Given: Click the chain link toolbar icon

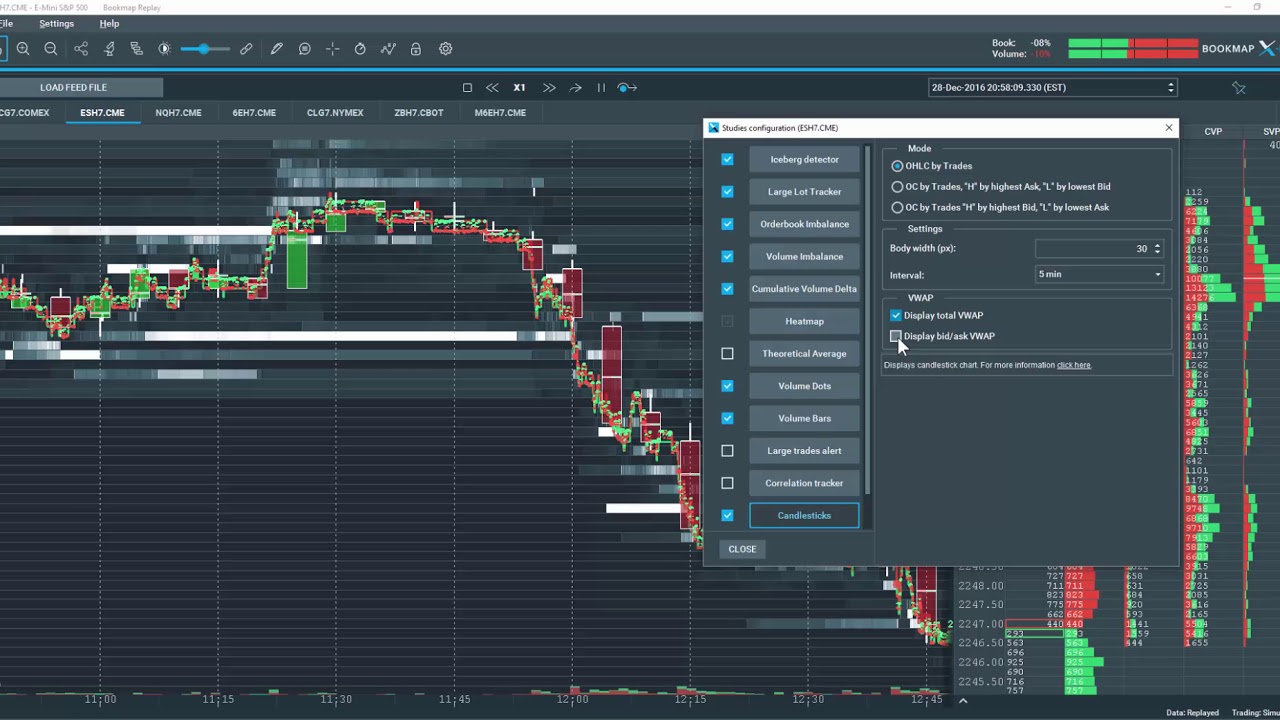Looking at the screenshot, I should [246, 49].
